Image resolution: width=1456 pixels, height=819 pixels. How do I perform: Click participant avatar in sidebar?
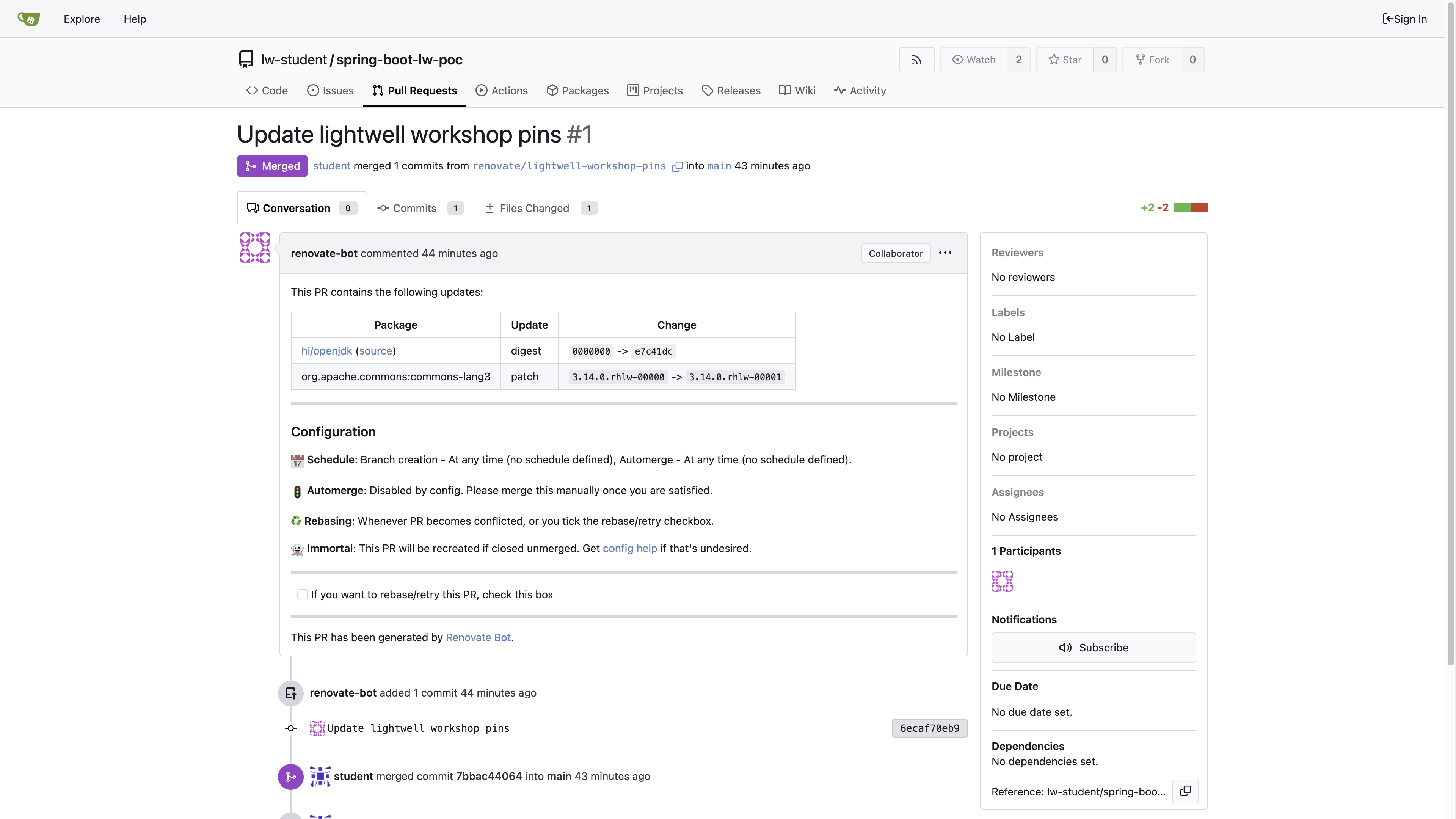pyautogui.click(x=1002, y=581)
